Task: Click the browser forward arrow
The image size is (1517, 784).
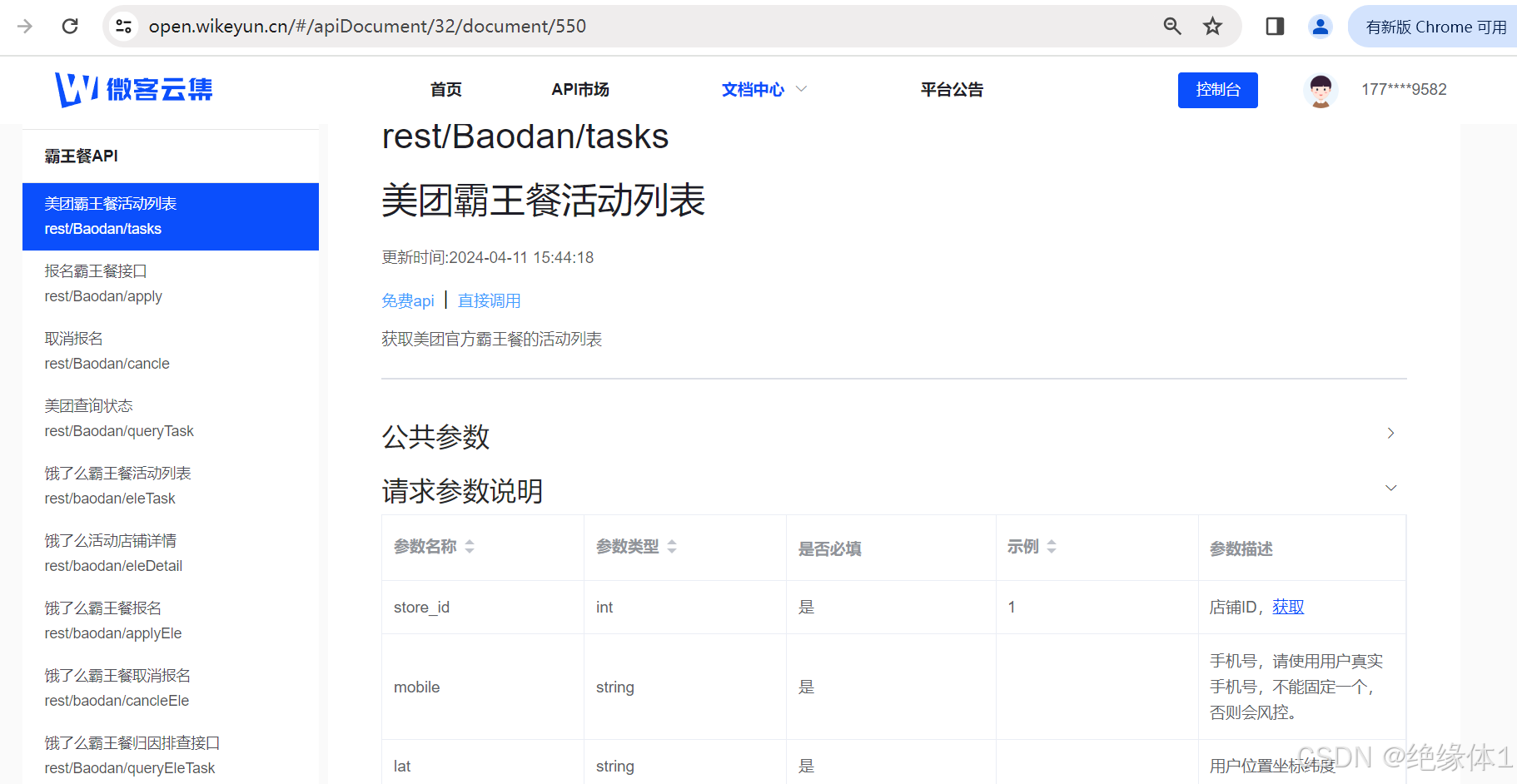Action: (25, 26)
